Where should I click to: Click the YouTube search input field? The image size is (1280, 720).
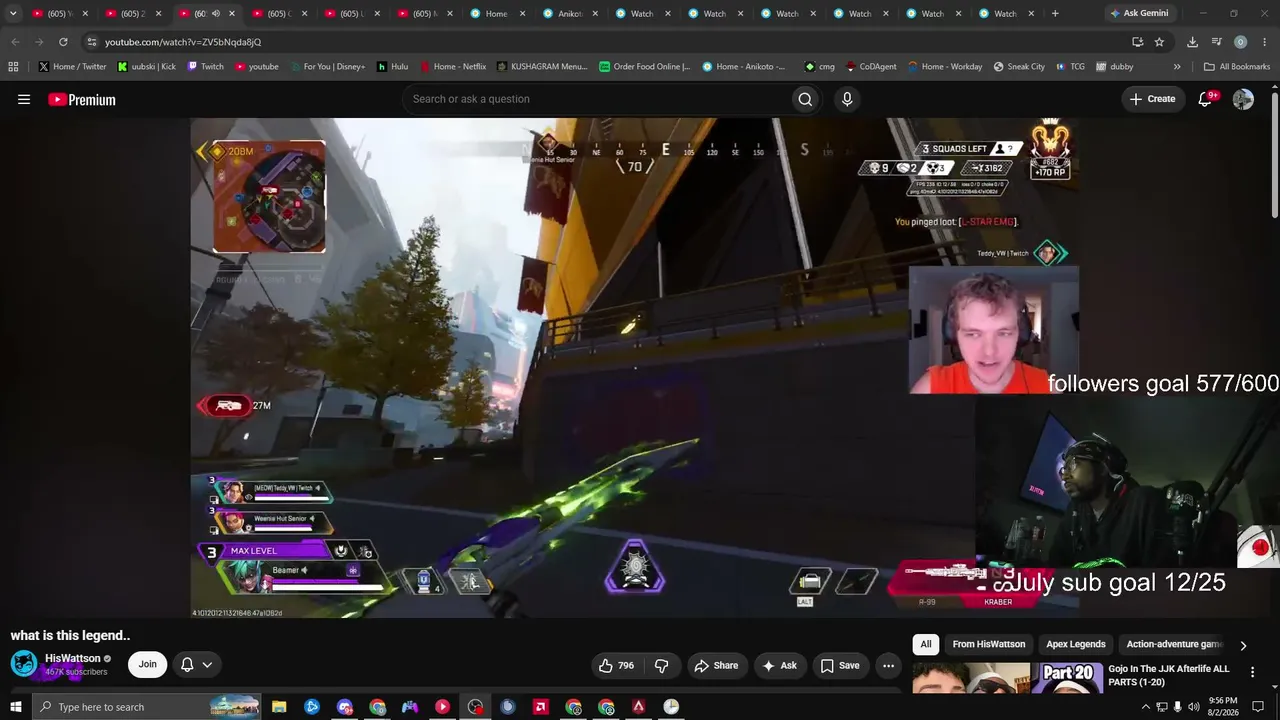tap(596, 99)
